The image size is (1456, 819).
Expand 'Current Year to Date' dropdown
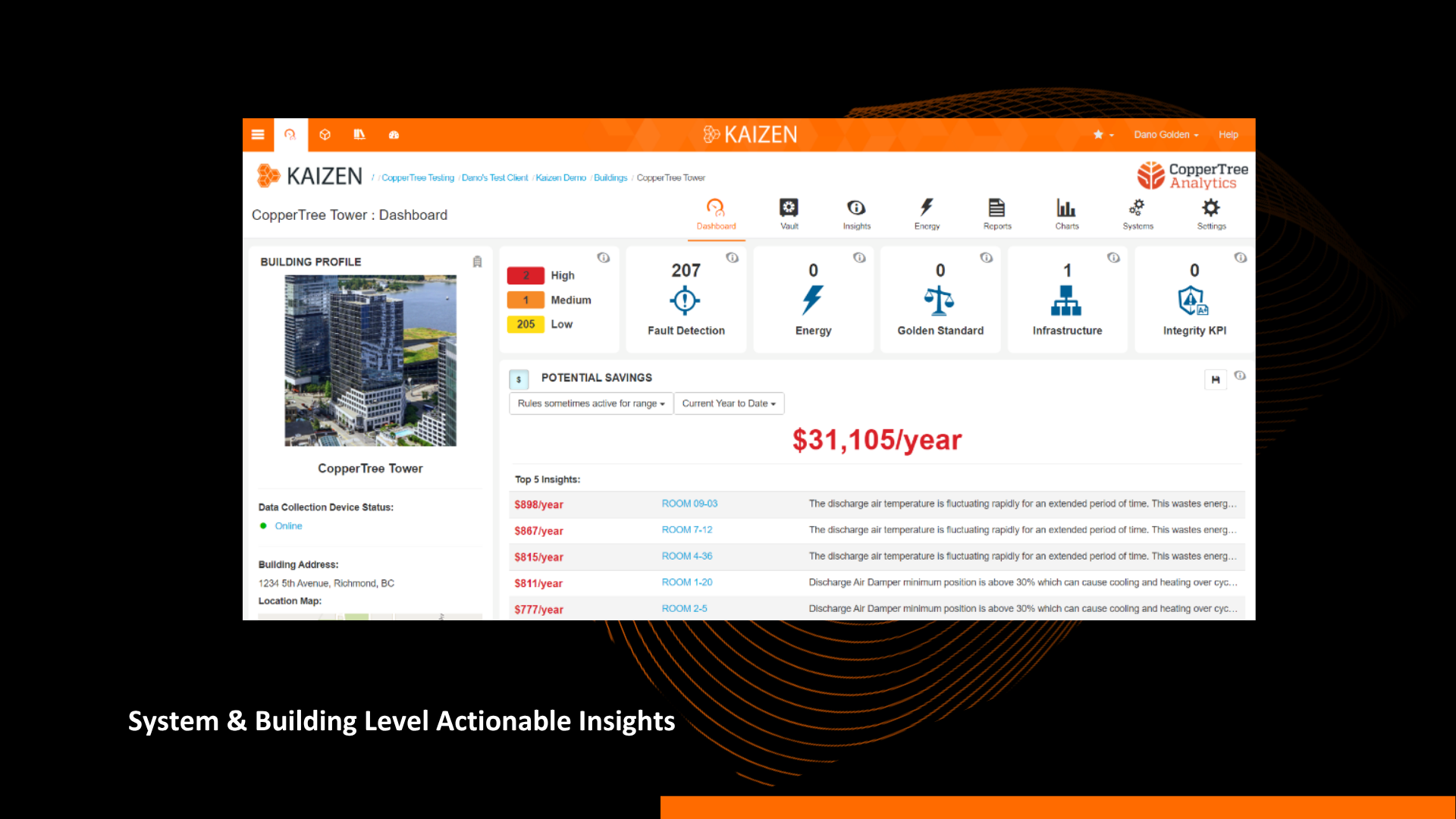coord(729,403)
